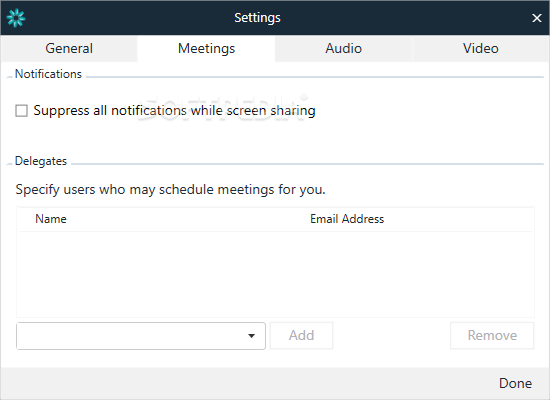The image size is (550, 400).
Task: Click the 'Suppress all notifications while screen sharing' label
Action: (x=174, y=111)
